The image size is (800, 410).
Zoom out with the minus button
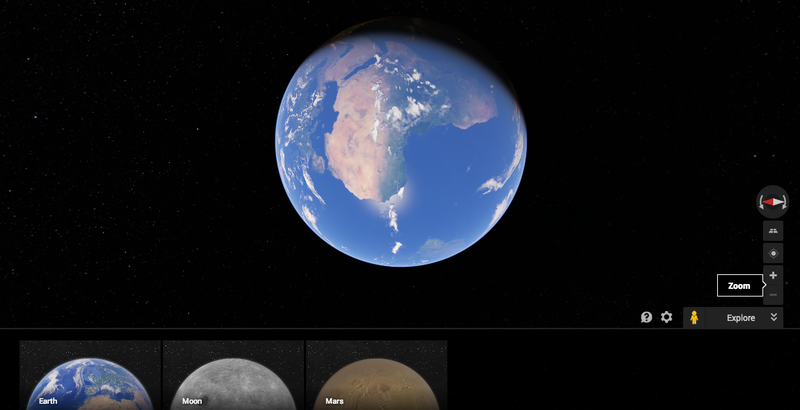click(x=773, y=295)
